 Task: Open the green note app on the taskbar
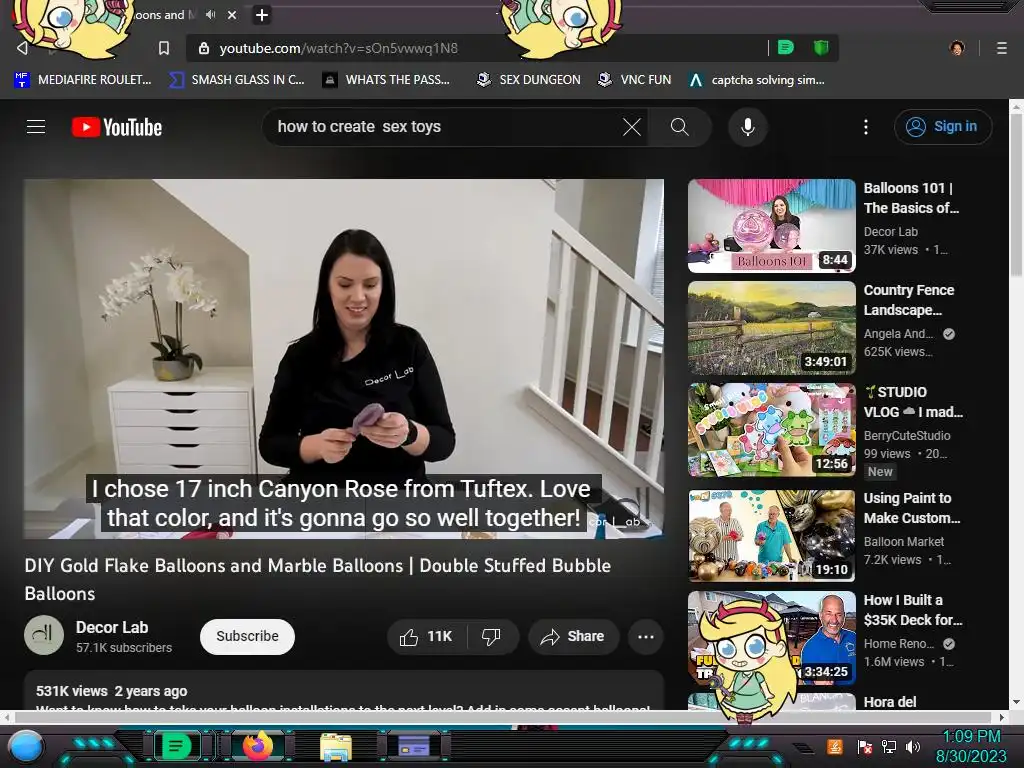176,746
